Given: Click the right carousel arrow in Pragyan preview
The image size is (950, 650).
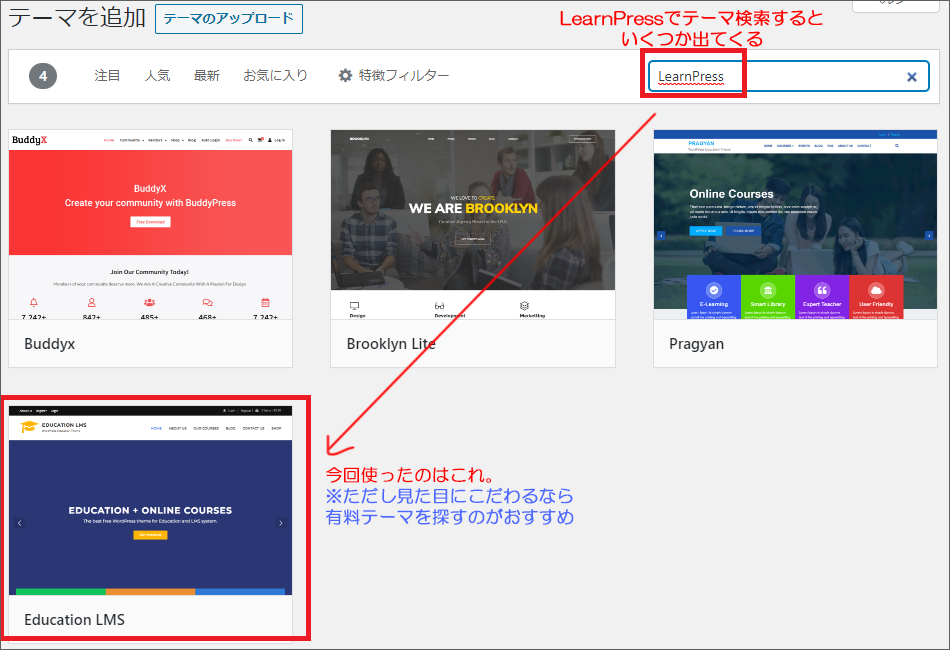Looking at the screenshot, I should 929,236.
